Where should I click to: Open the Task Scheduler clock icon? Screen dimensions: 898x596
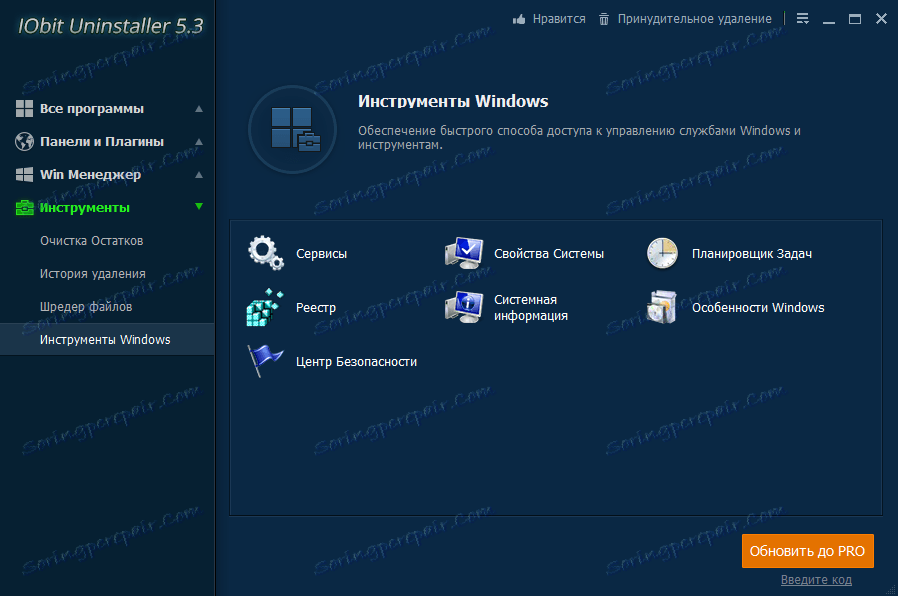(662, 253)
